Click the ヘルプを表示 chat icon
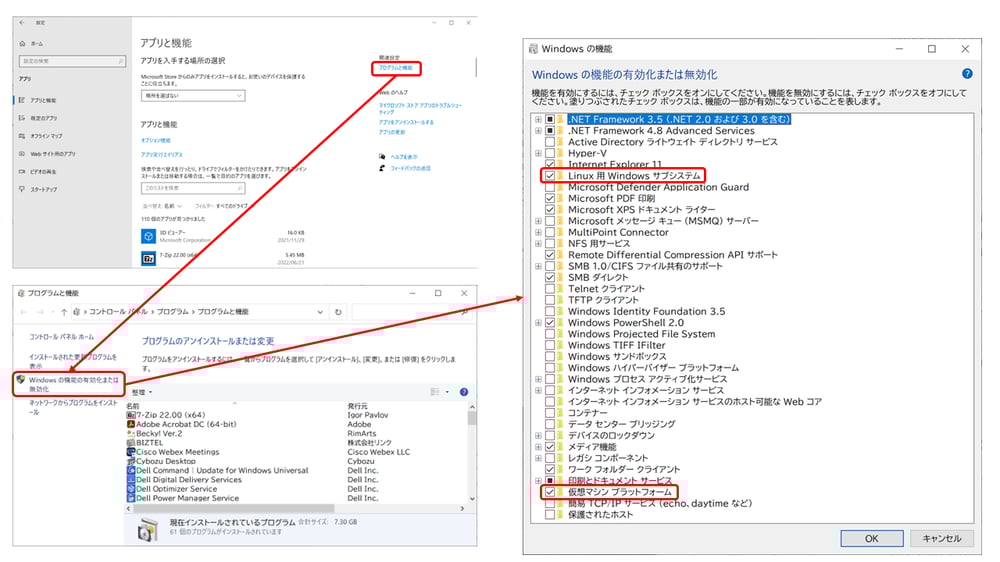The height and width of the screenshot is (562, 1000). (x=382, y=156)
